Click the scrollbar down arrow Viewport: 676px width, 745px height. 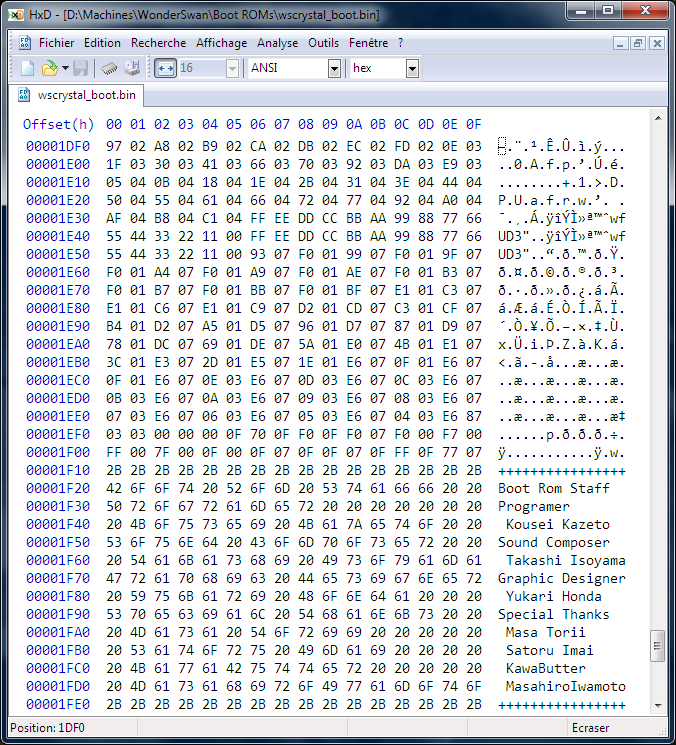(x=658, y=706)
